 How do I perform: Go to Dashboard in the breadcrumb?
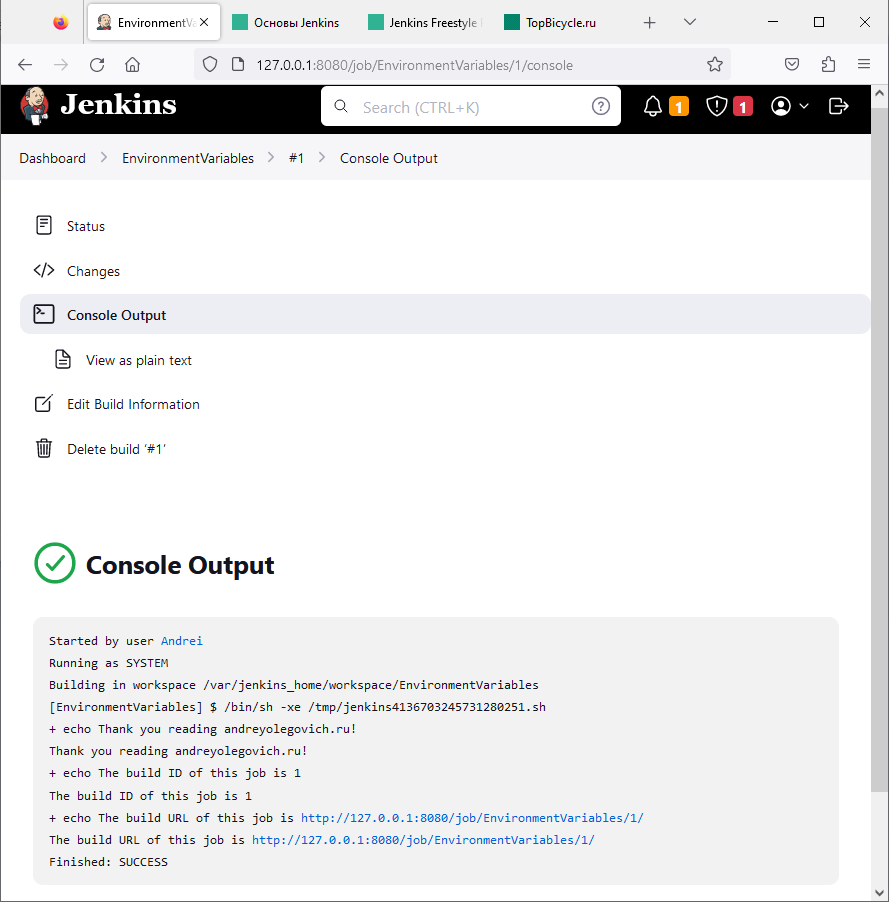tap(52, 158)
